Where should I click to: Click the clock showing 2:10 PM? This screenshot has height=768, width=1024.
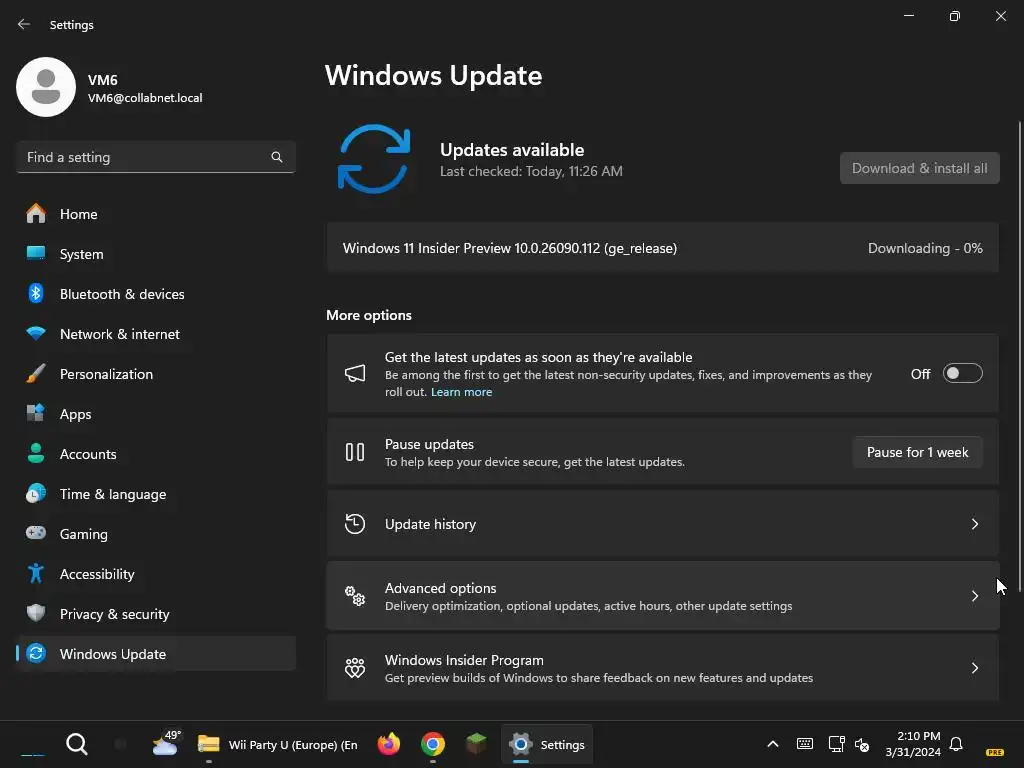[x=913, y=744]
